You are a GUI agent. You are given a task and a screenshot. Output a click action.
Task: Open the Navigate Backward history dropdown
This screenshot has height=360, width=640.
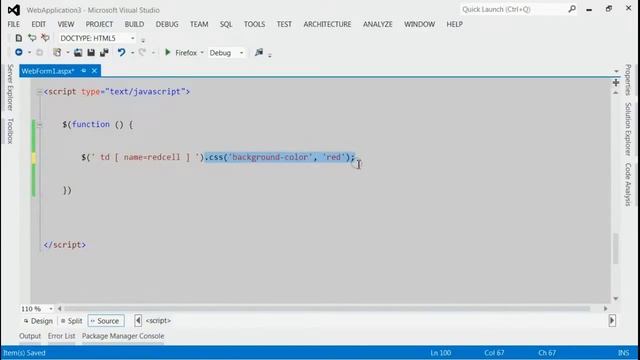29,53
